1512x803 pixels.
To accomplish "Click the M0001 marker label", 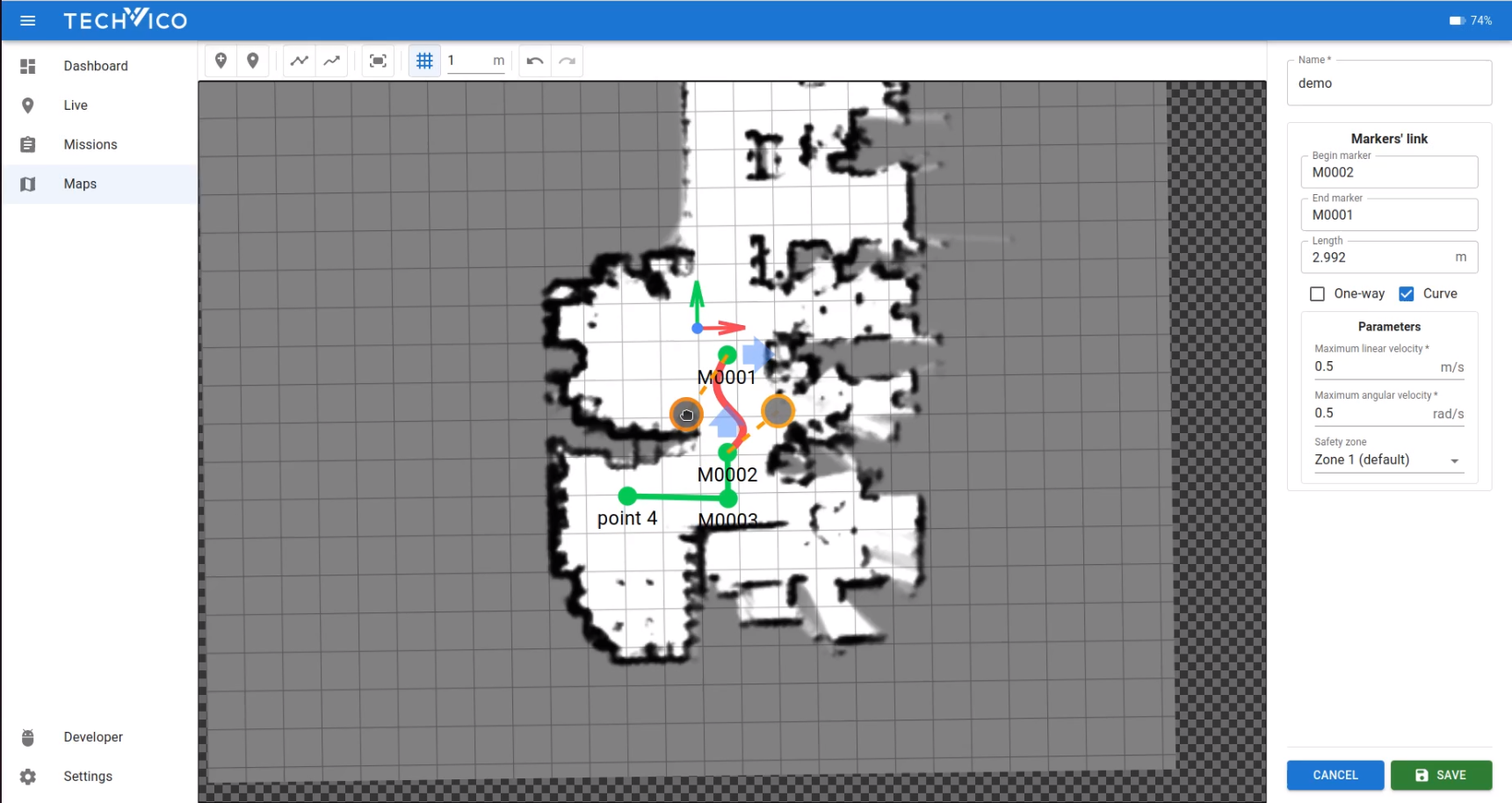I will (x=727, y=377).
